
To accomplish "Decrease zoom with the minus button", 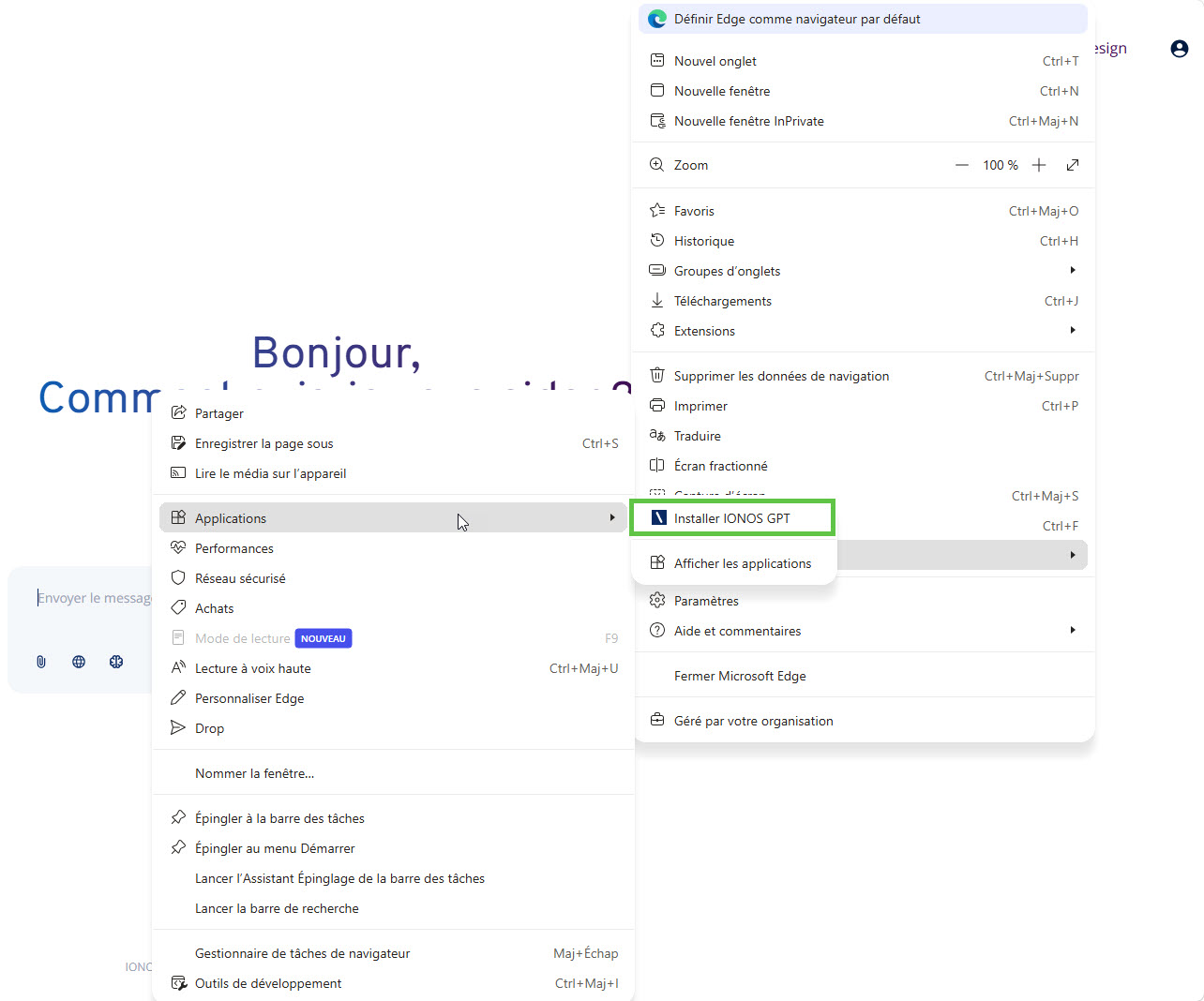I will click(962, 165).
